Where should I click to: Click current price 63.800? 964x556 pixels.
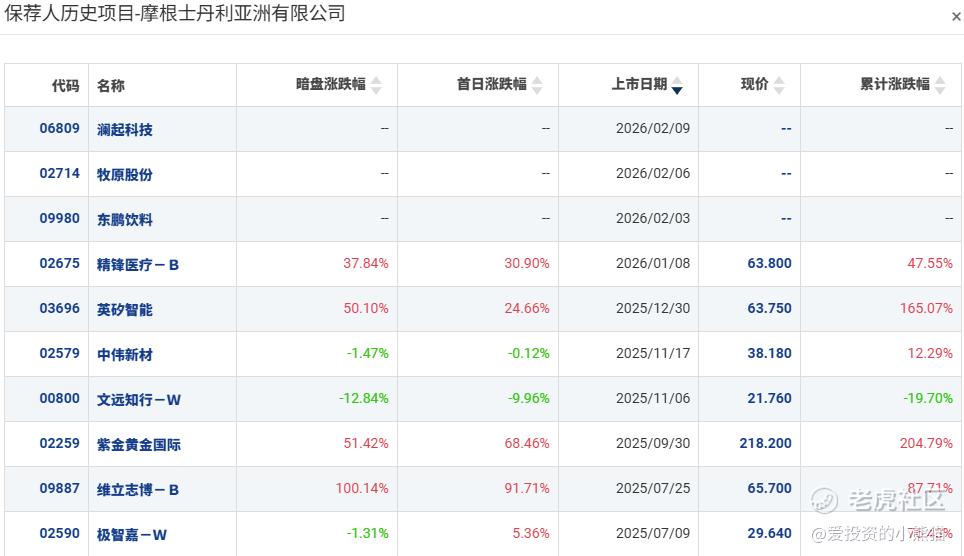769,263
